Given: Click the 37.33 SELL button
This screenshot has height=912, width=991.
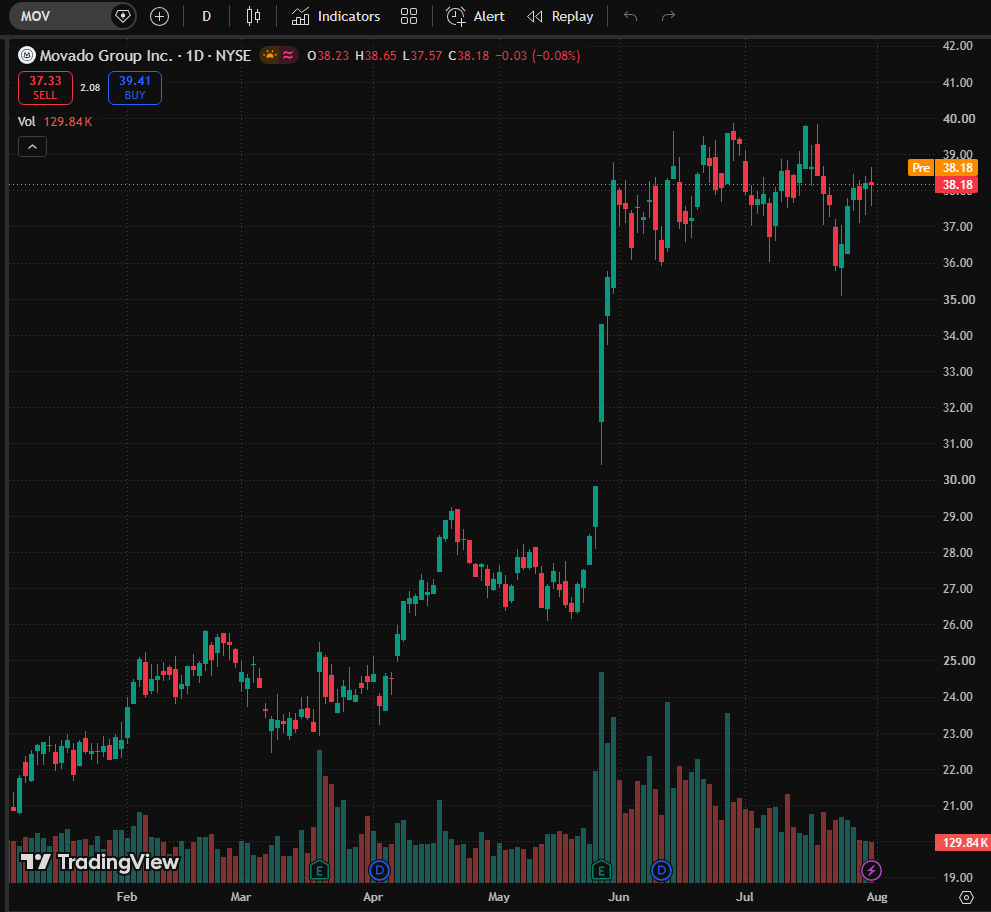Looking at the screenshot, I should coord(45,87).
